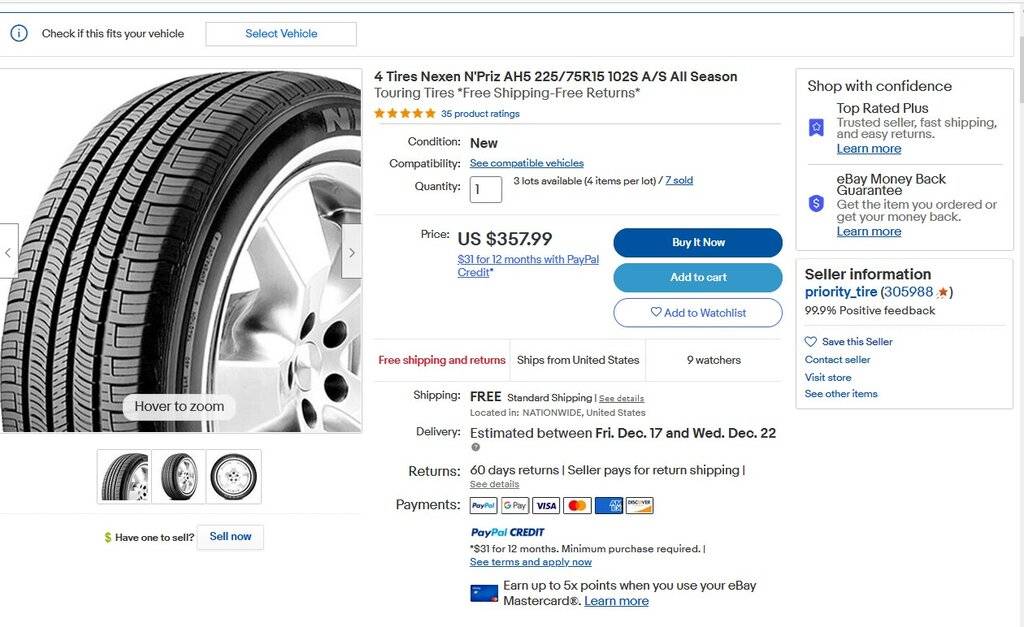Viewport: 1024px width, 627px height.
Task: Click the Google Pay payment icon
Action: click(514, 505)
